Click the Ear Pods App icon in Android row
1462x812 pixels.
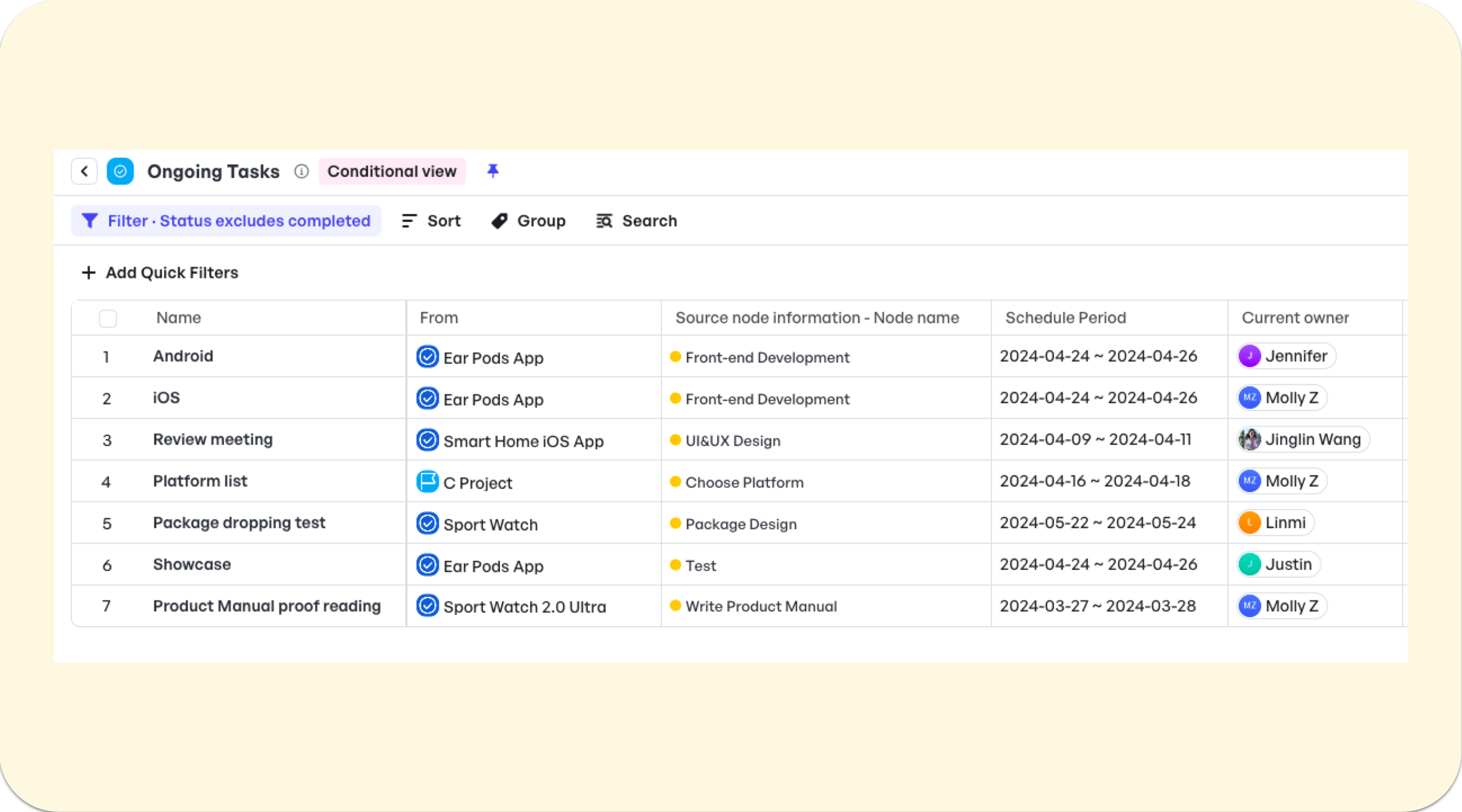pos(427,357)
